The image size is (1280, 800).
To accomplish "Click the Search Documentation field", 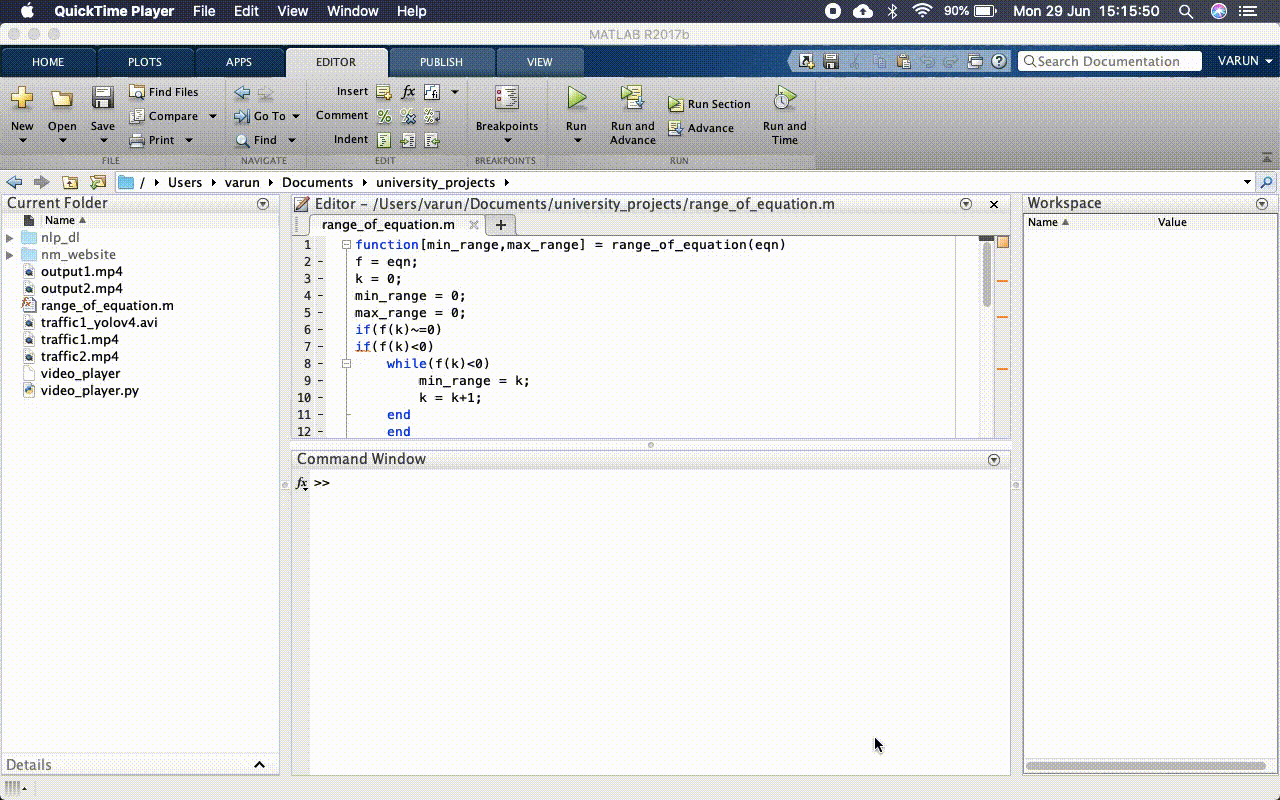I will 1110,61.
